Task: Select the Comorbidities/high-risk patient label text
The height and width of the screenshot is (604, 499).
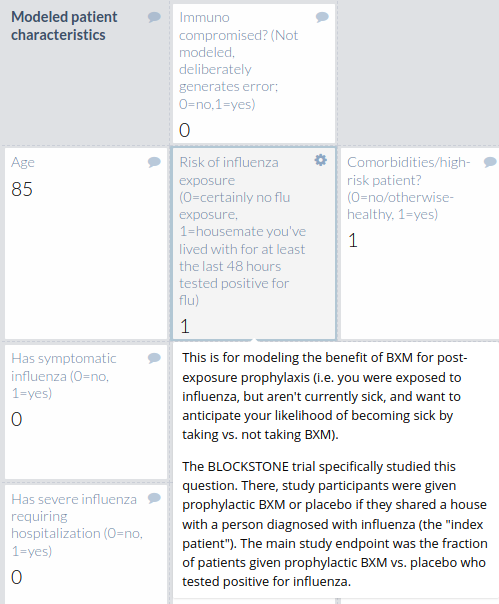Action: [x=408, y=188]
